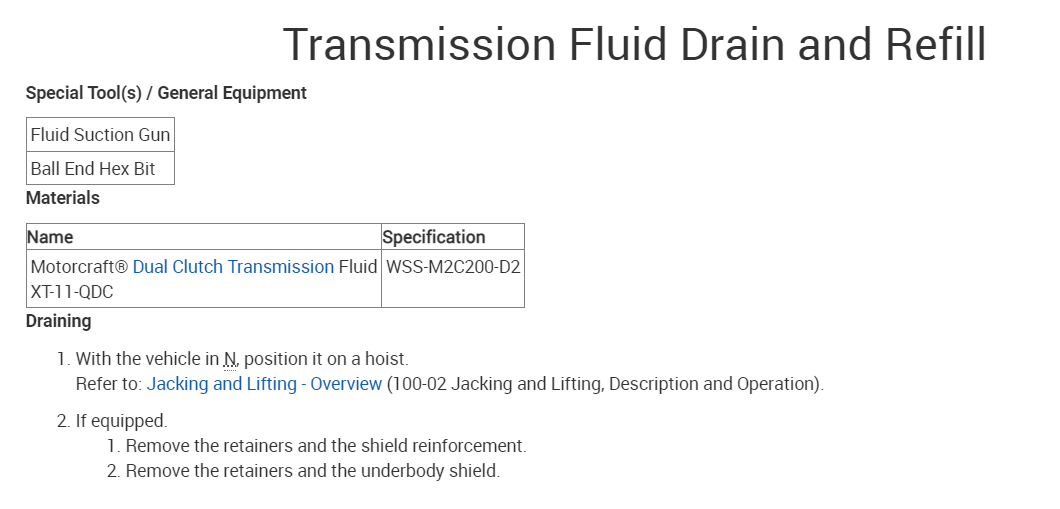This screenshot has width=1060, height=509.
Task: Click the Motorcraft® brand name text
Action: tap(79, 267)
